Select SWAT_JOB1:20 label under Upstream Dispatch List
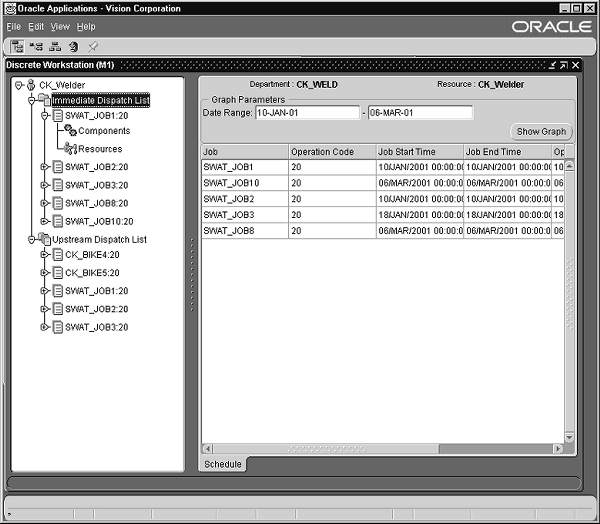The width and height of the screenshot is (600, 524). (96, 291)
